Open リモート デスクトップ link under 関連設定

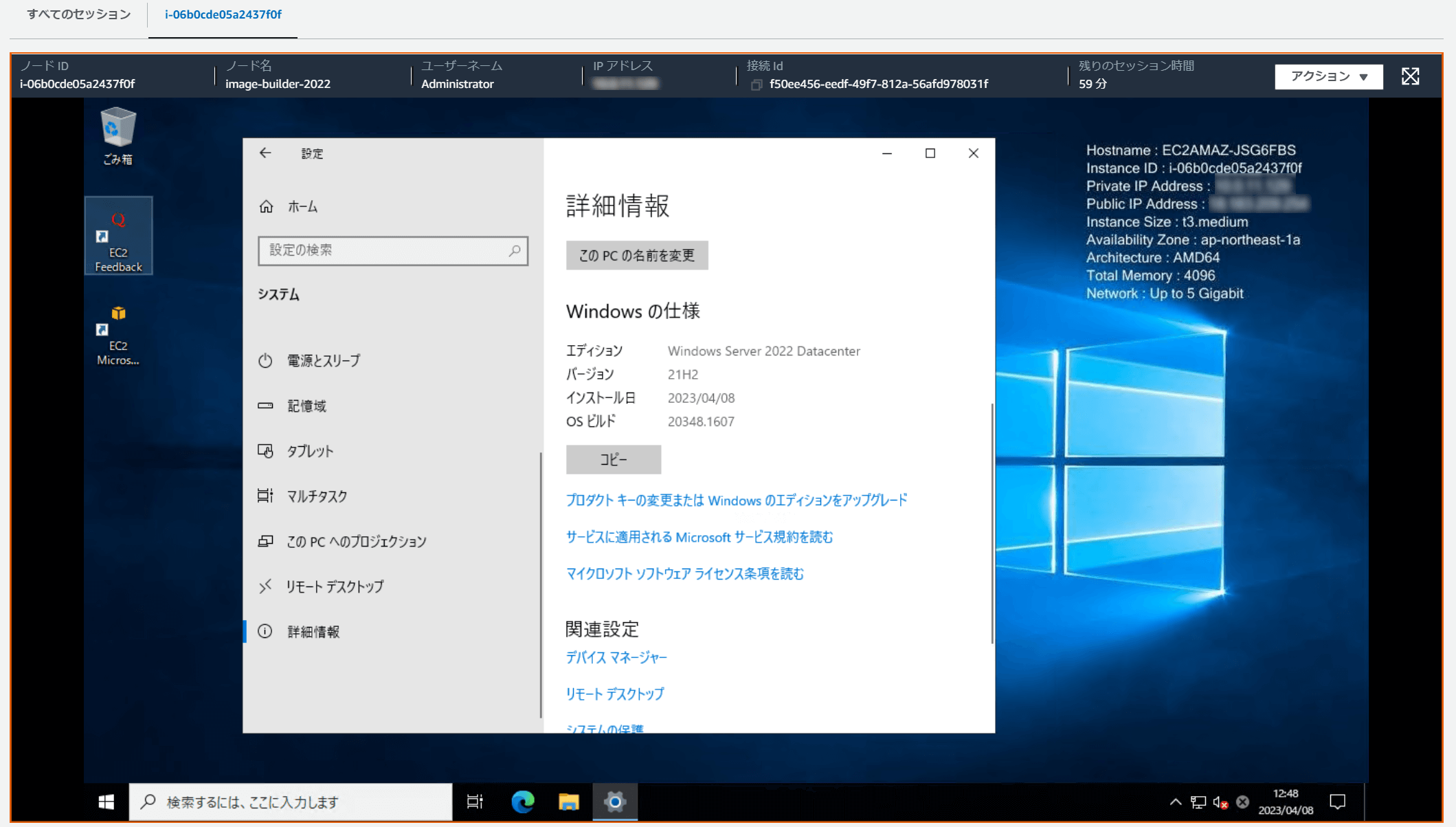(x=615, y=694)
